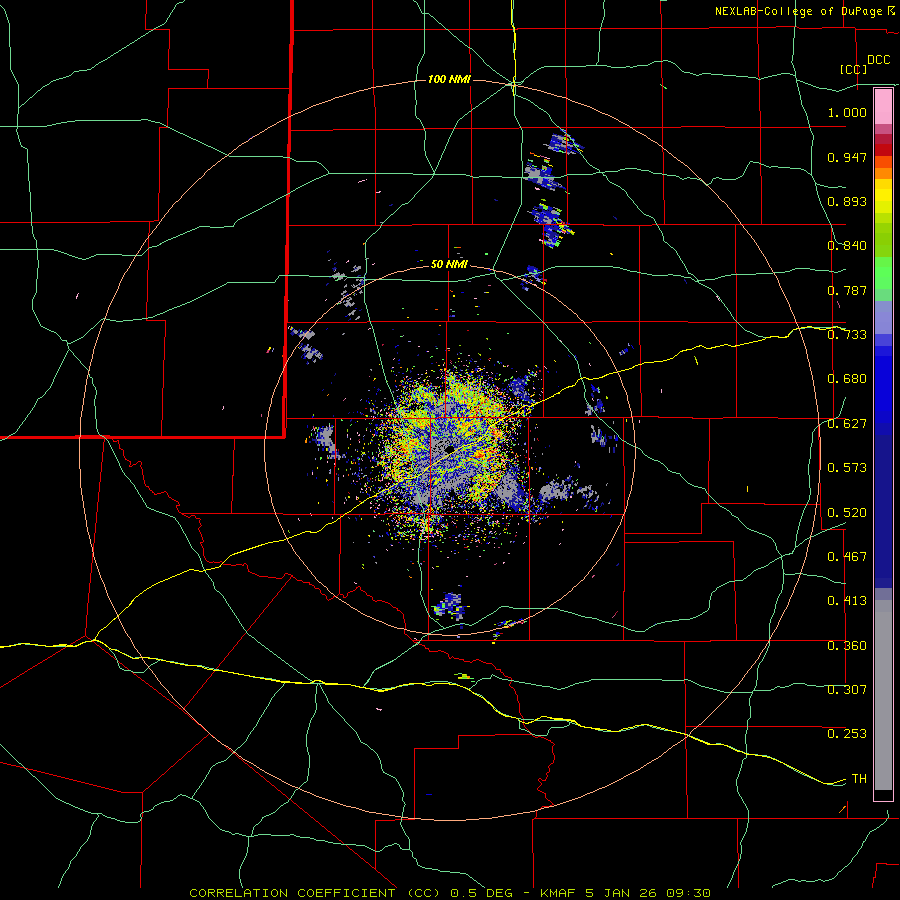
Task: Click the 50 NMI range ring label
Action: click(449, 264)
